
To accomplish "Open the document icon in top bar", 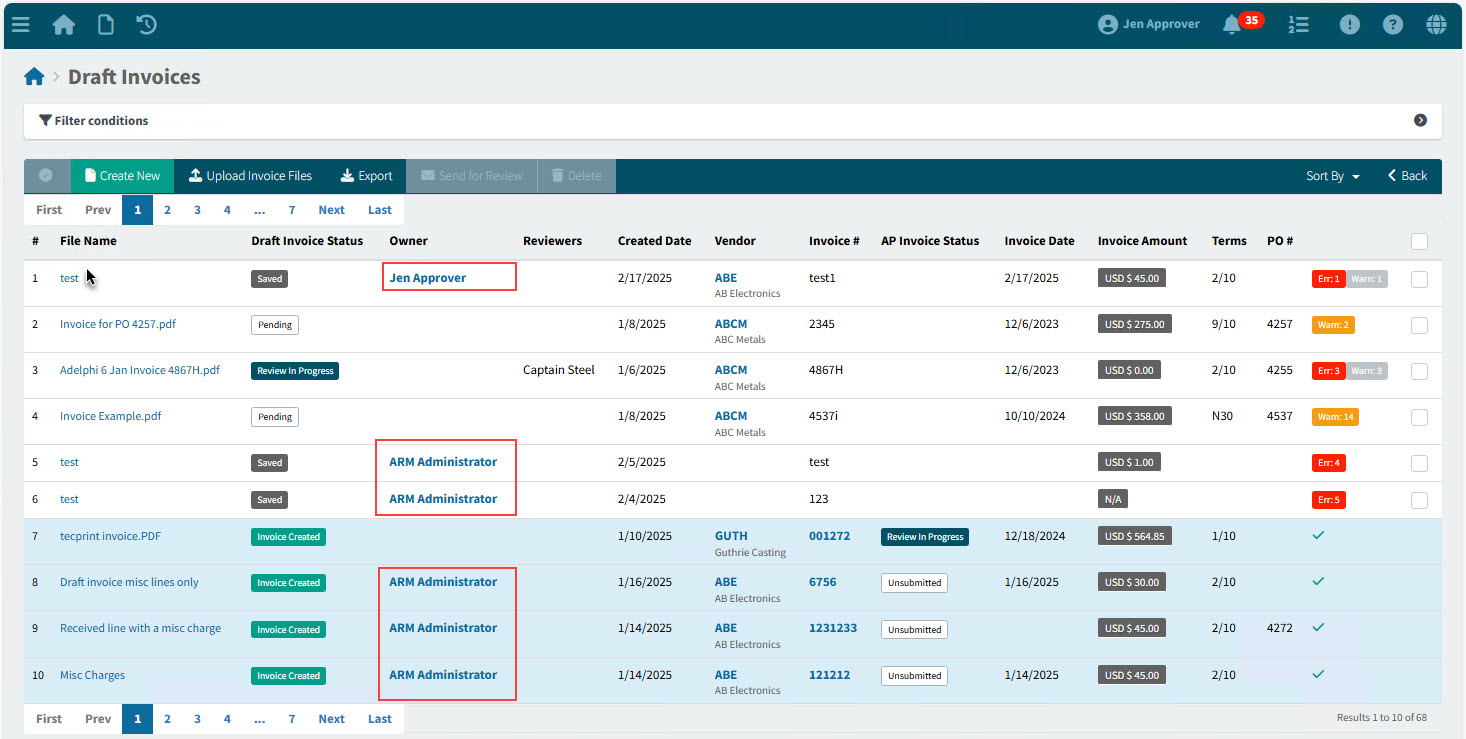I will (105, 25).
